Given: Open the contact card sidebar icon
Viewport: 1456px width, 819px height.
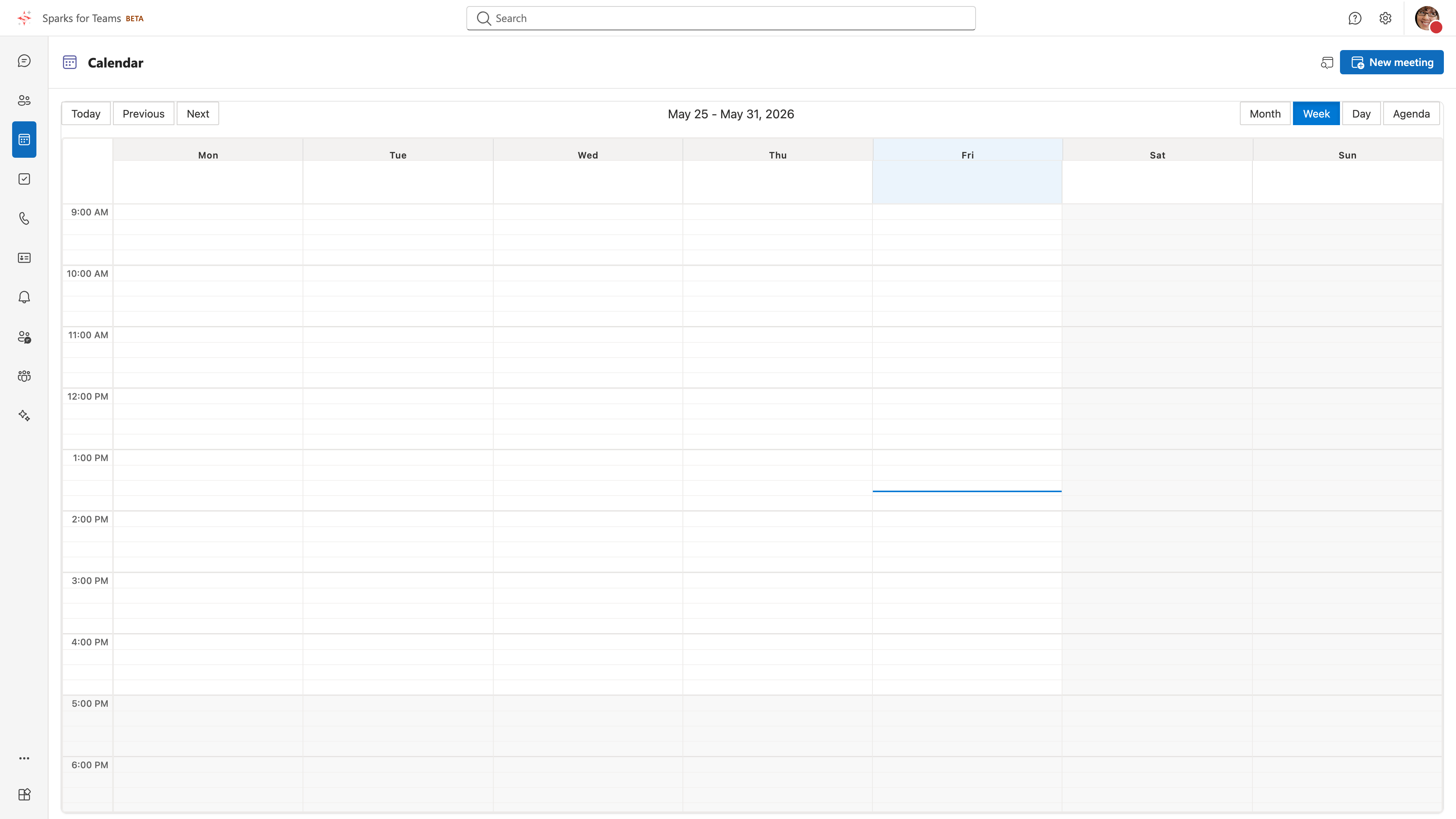Looking at the screenshot, I should point(24,258).
